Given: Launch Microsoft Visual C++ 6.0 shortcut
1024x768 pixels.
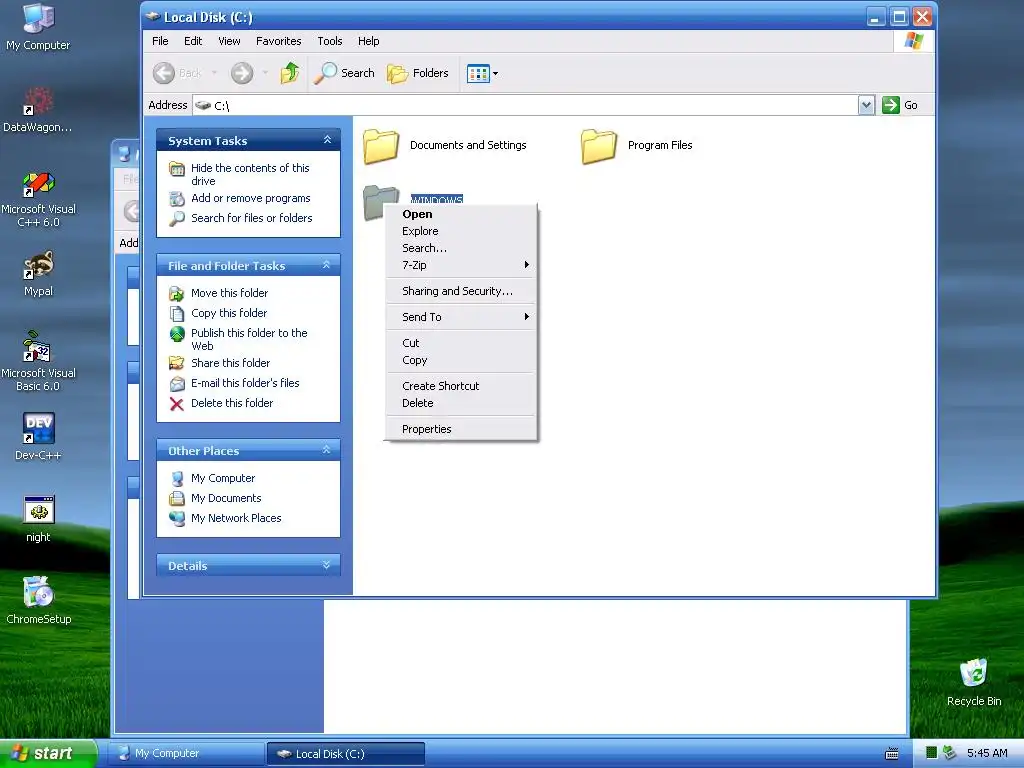Looking at the screenshot, I should [38, 199].
